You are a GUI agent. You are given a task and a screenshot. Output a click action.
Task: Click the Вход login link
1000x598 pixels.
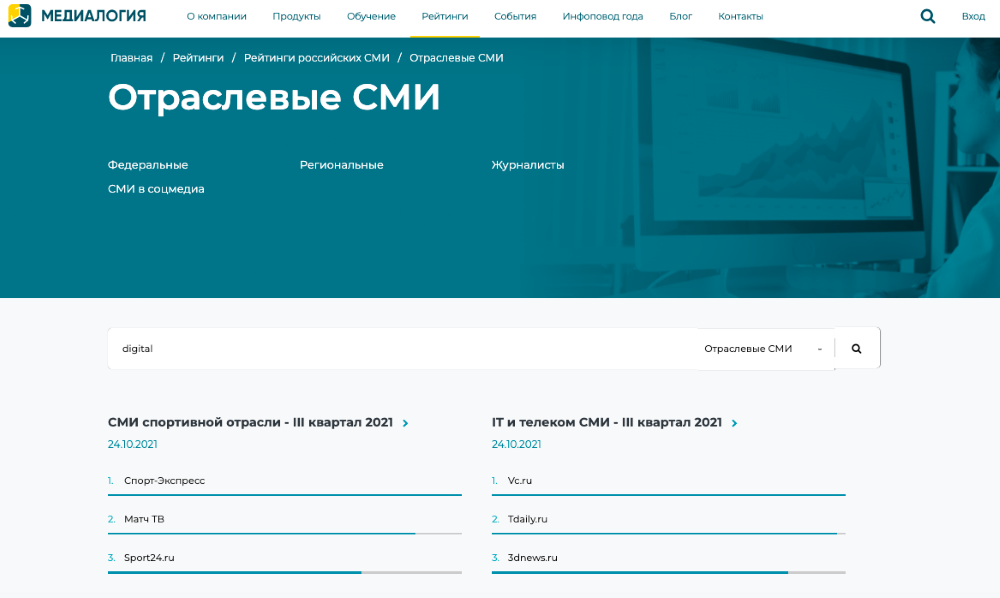(973, 16)
